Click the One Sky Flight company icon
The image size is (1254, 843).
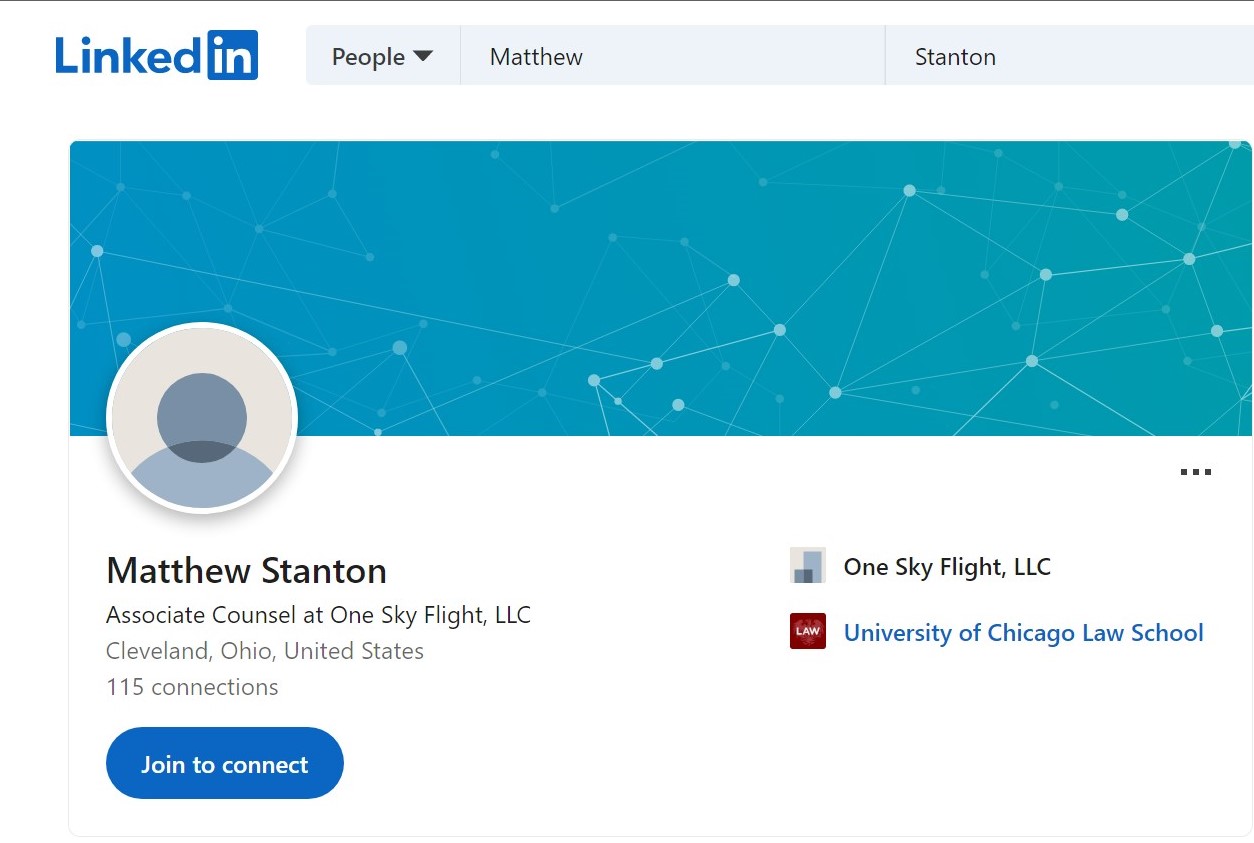[807, 566]
